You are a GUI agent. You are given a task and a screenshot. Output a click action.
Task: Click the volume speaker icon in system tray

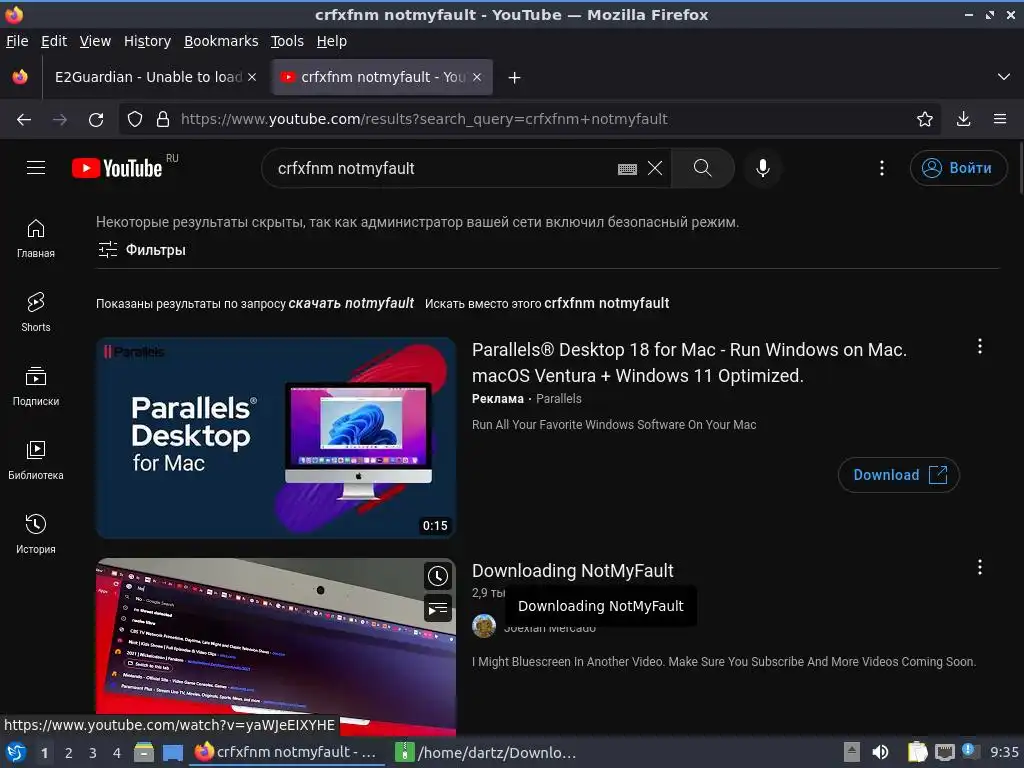point(880,752)
